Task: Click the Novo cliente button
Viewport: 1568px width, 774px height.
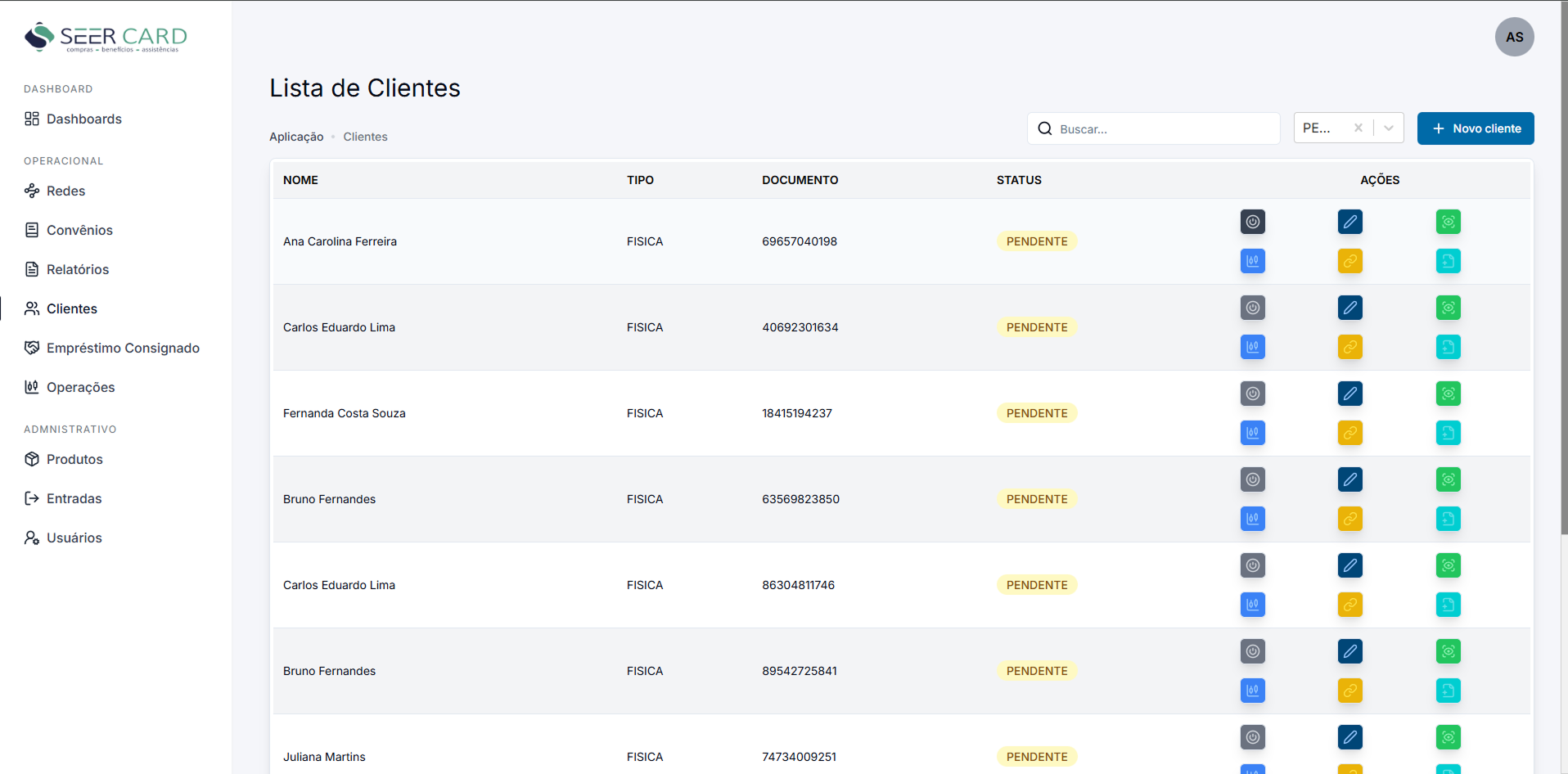Action: coord(1475,128)
